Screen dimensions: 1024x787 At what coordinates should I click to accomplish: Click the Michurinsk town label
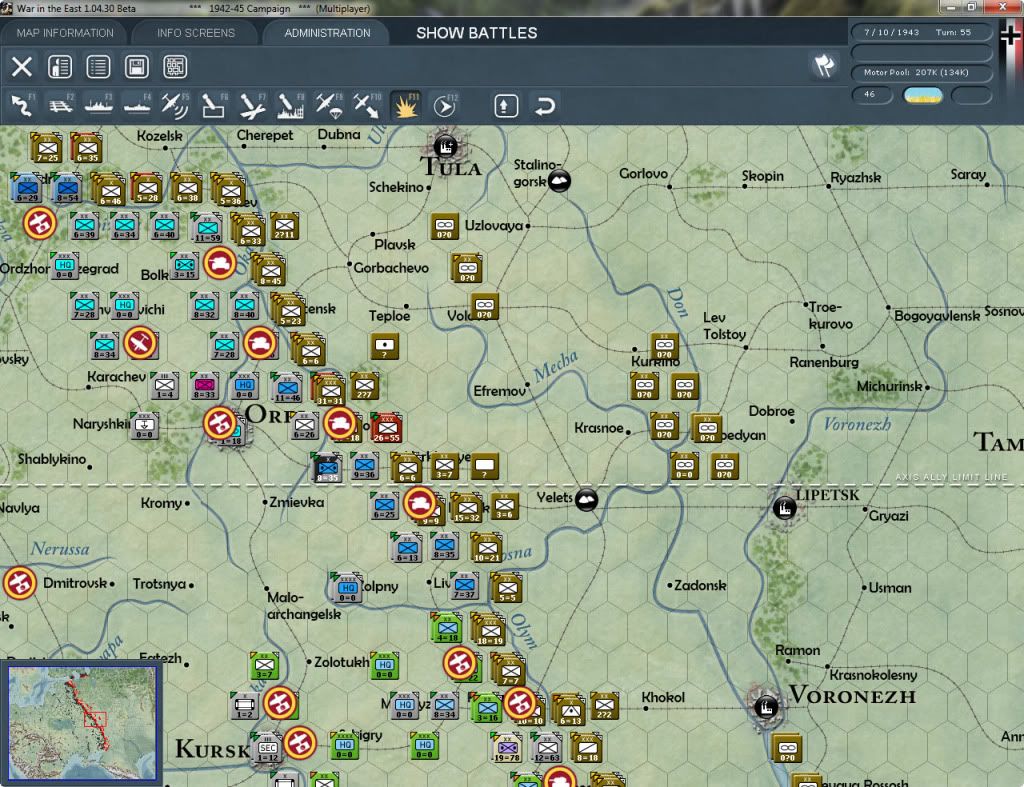pos(889,386)
